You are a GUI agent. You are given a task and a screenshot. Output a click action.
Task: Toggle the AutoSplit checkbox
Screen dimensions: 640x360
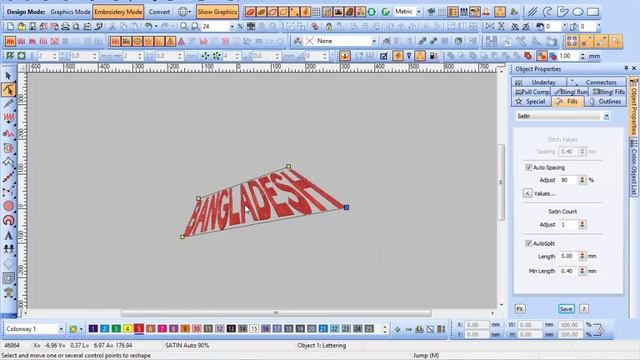click(x=528, y=243)
